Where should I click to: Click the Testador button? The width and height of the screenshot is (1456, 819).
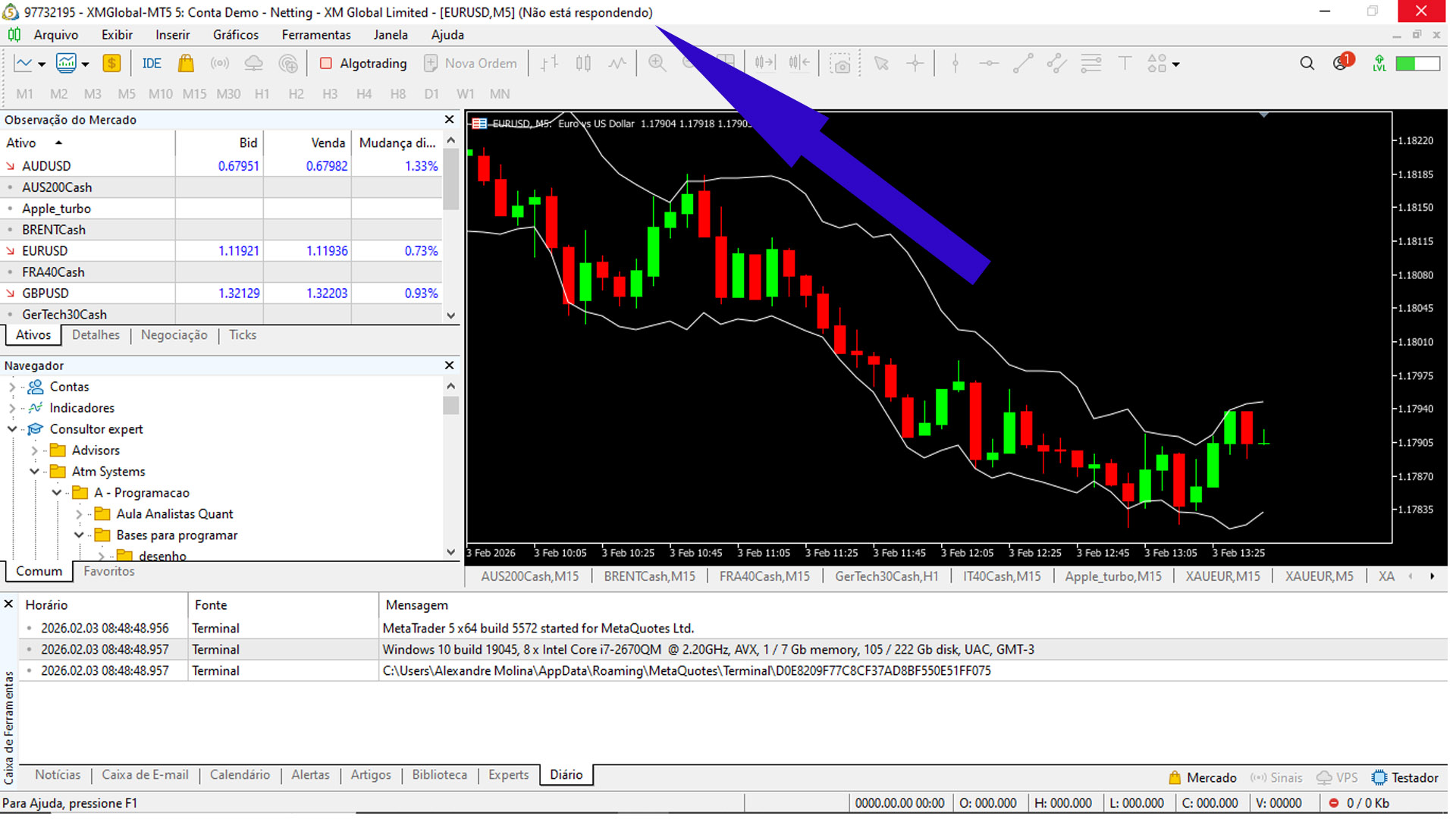click(x=1405, y=778)
